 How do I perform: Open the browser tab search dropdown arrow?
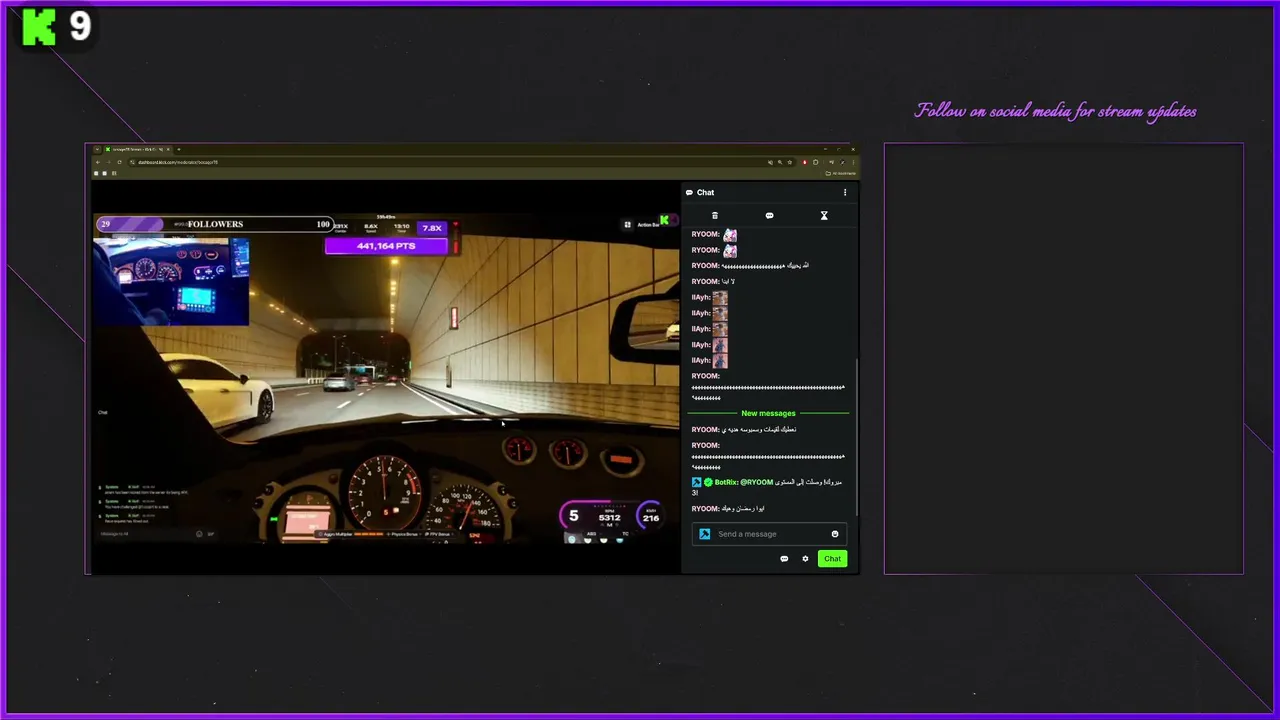point(96,150)
